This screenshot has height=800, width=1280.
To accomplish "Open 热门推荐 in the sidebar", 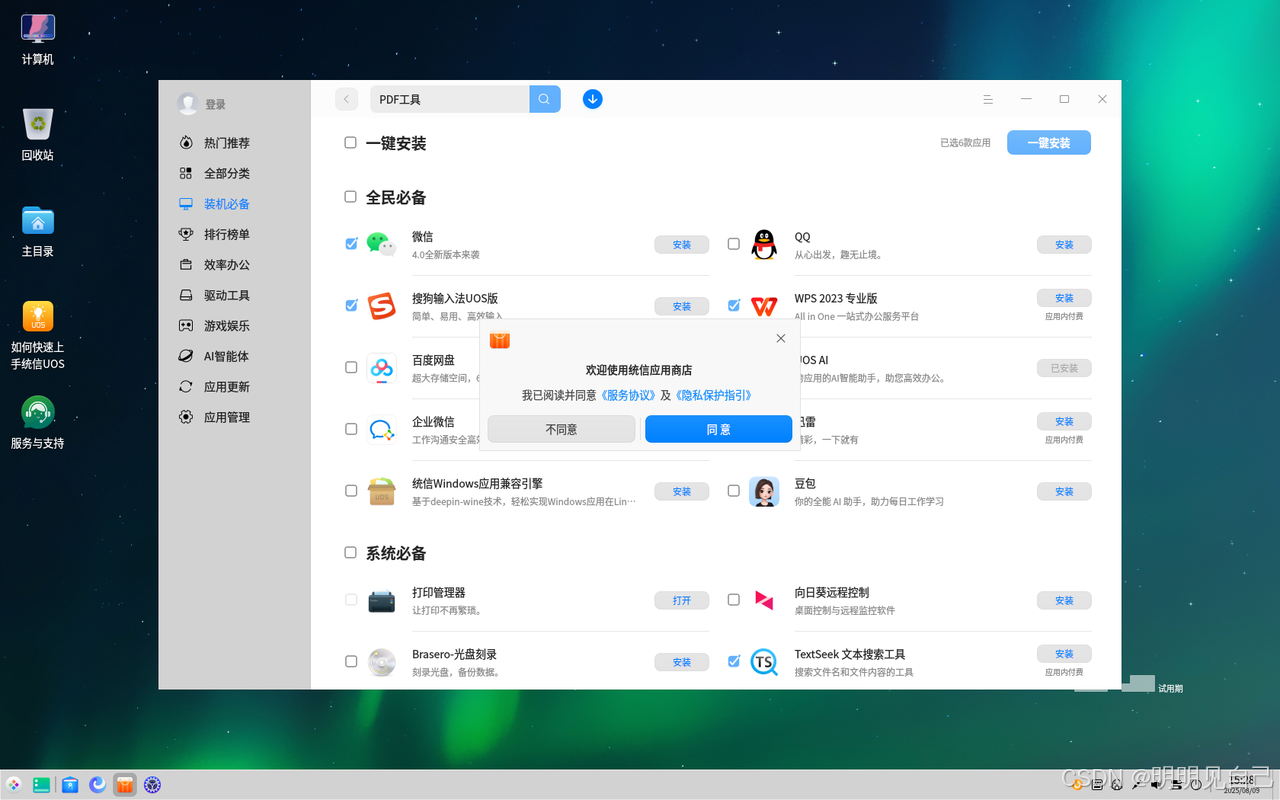I will (226, 143).
